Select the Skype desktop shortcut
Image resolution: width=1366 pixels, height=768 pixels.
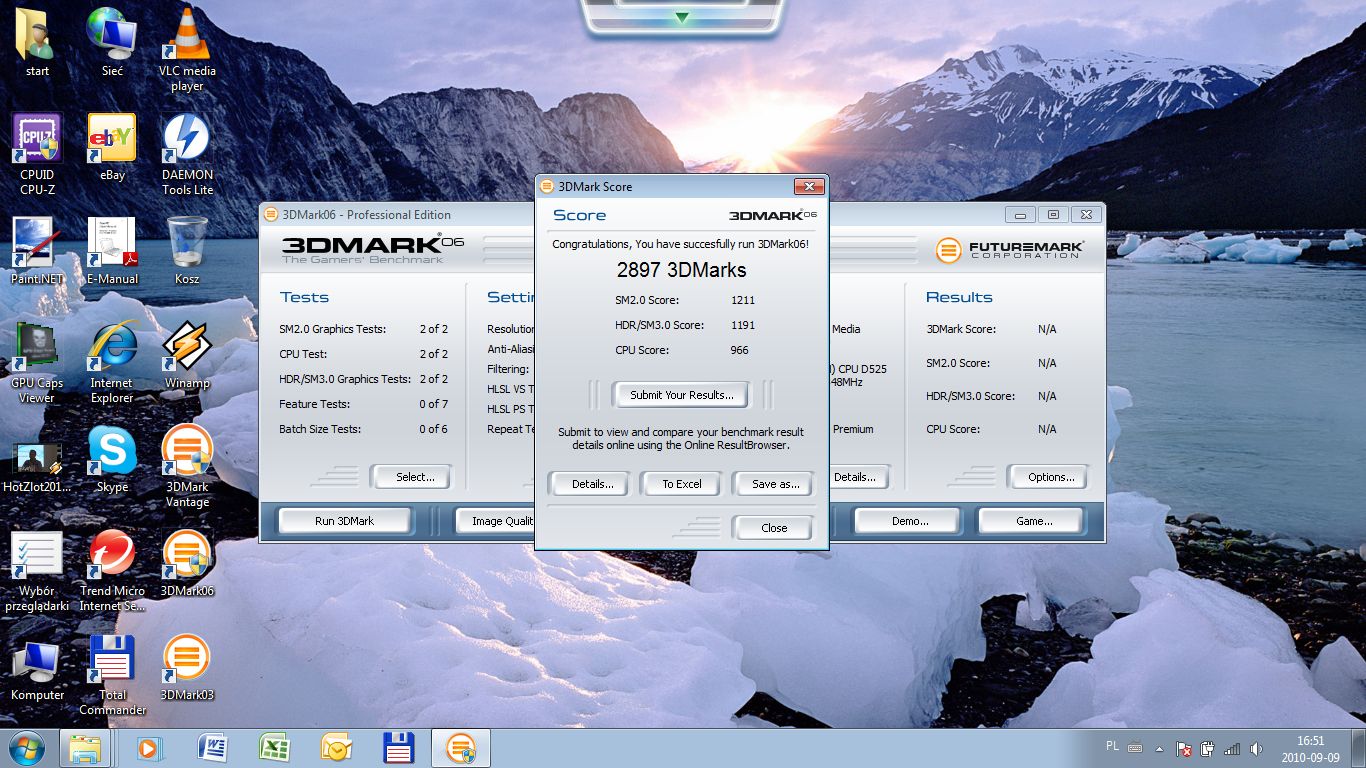coord(112,459)
